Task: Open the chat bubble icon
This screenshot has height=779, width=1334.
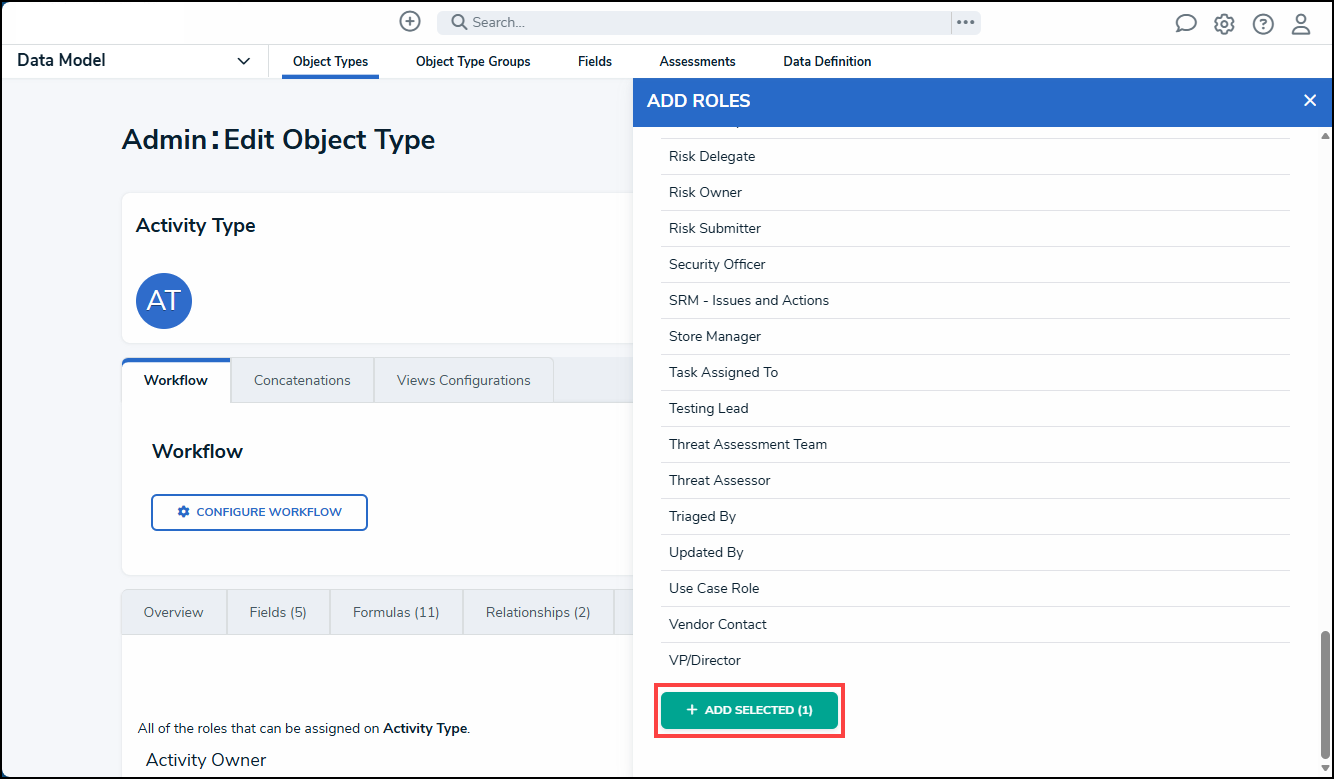Action: [x=1185, y=24]
